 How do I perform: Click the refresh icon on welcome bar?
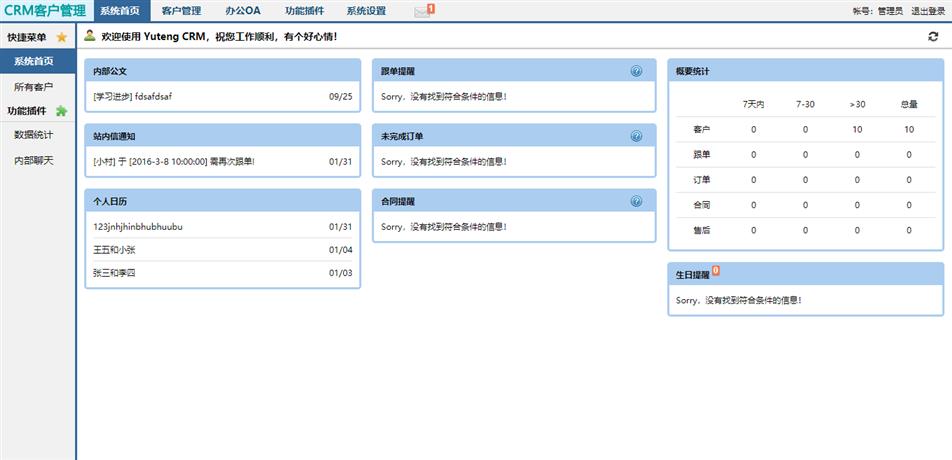click(x=933, y=36)
